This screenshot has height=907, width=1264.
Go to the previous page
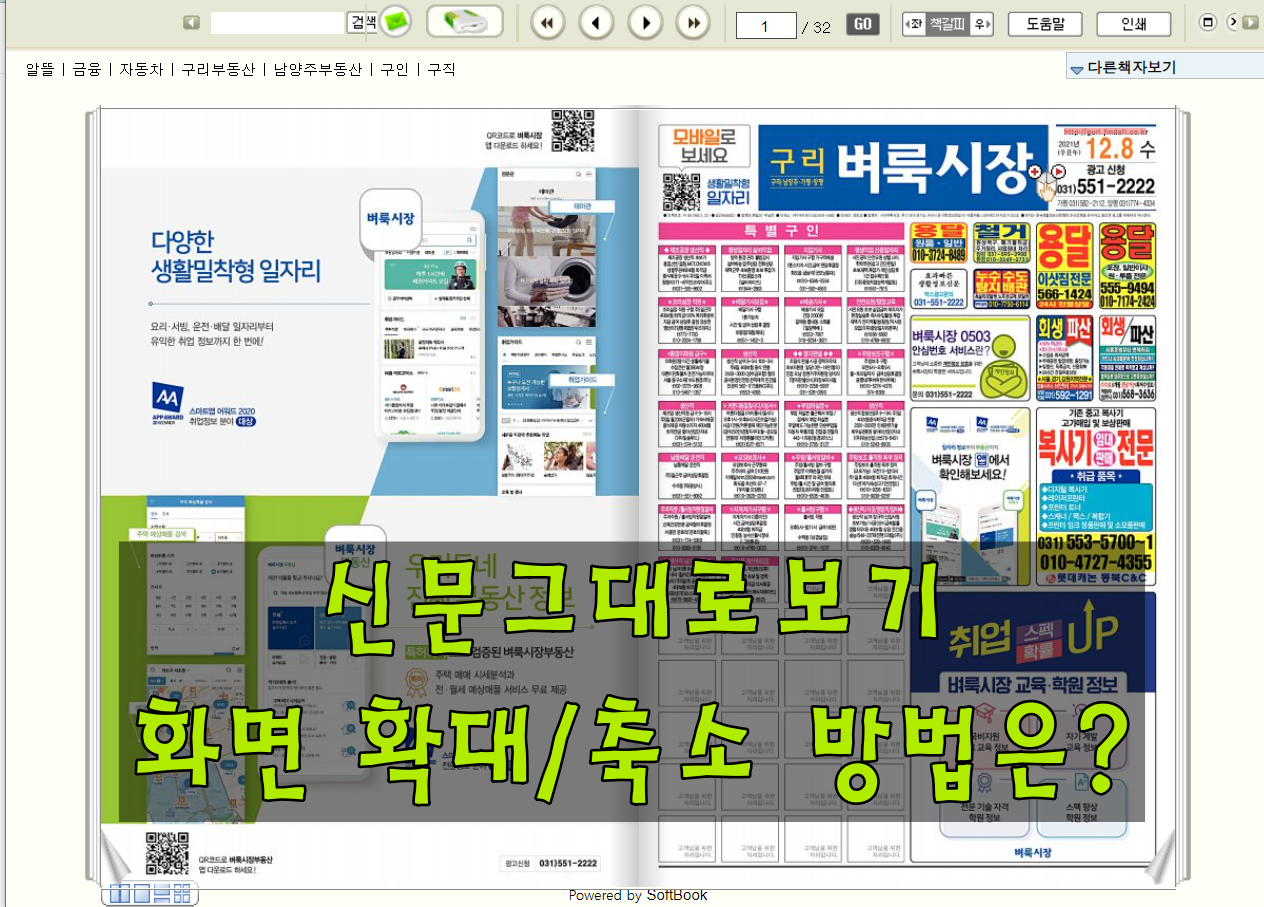point(597,22)
